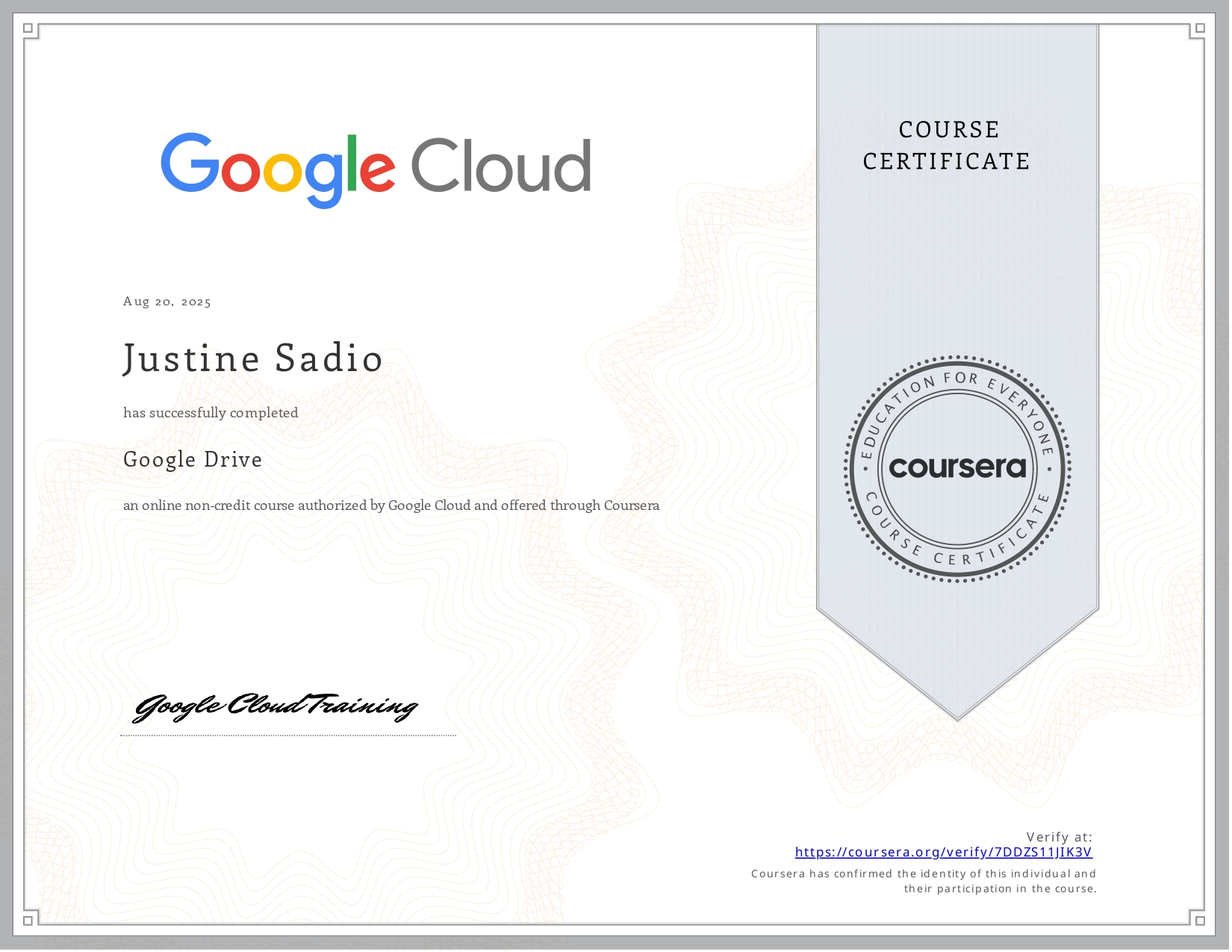This screenshot has width=1232, height=952.
Task: Select the decorative corner mark top left
Action: click(28, 28)
